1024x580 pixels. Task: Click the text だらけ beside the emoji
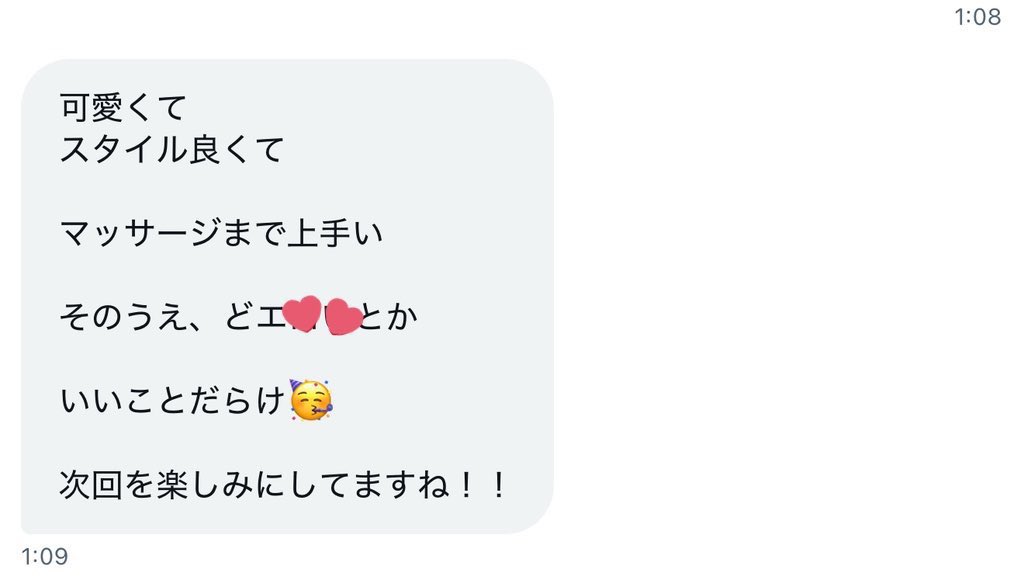click(237, 400)
